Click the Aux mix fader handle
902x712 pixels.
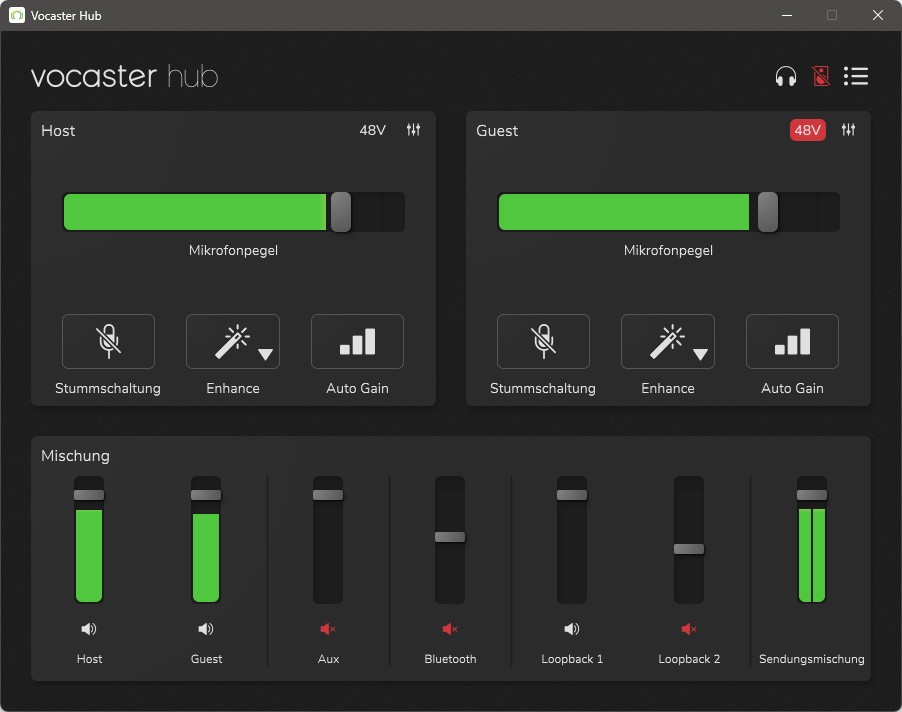coord(328,495)
